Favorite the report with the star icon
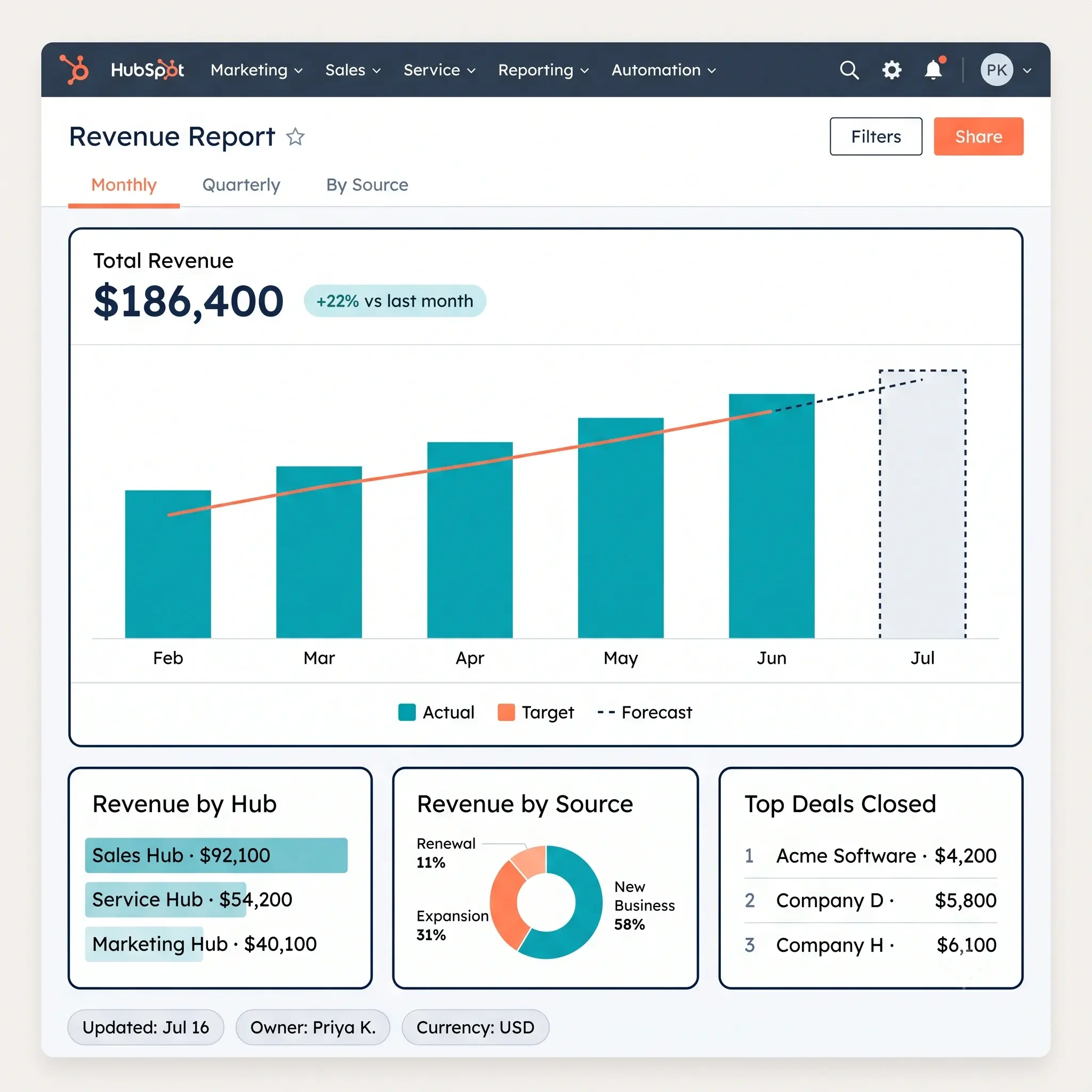The image size is (1092, 1092). coord(295,137)
